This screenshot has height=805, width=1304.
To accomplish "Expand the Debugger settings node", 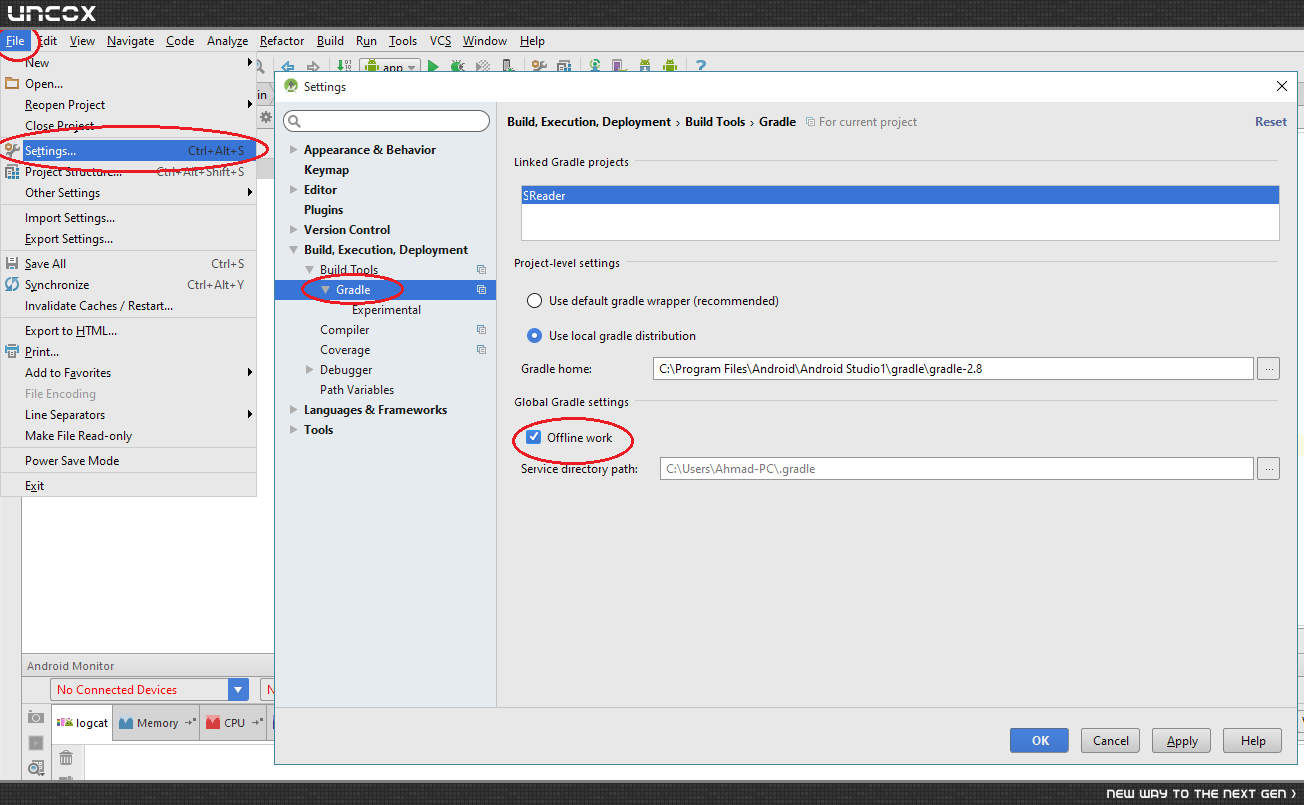I will [310, 370].
